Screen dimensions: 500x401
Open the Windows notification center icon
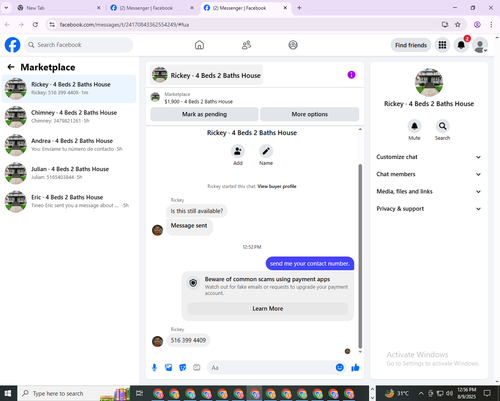tap(487, 393)
